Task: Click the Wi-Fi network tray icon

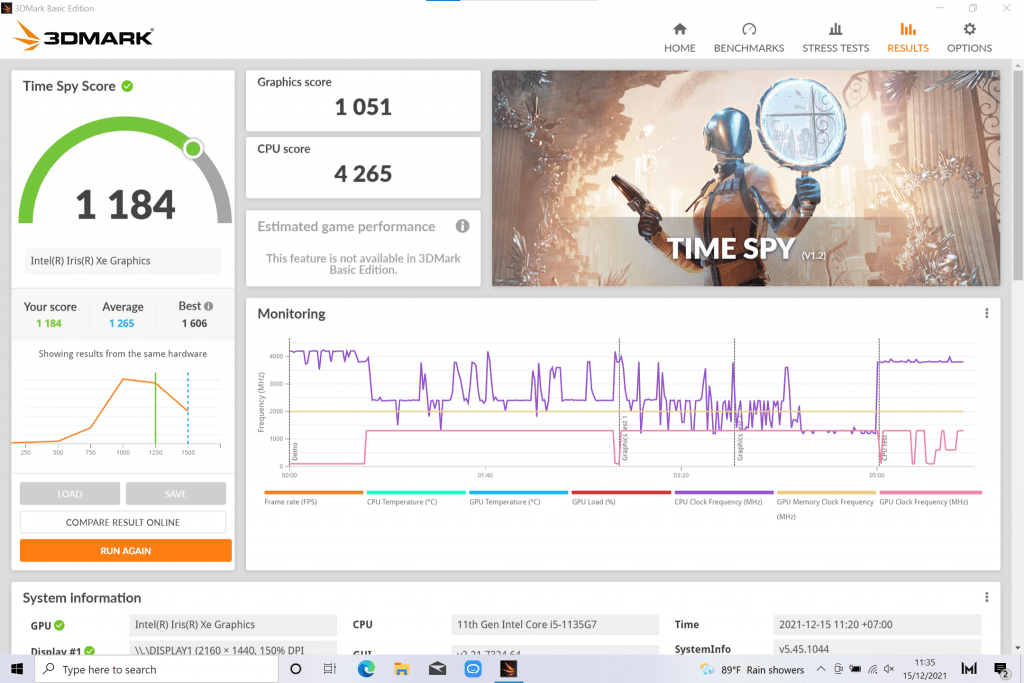Action: tap(872, 669)
